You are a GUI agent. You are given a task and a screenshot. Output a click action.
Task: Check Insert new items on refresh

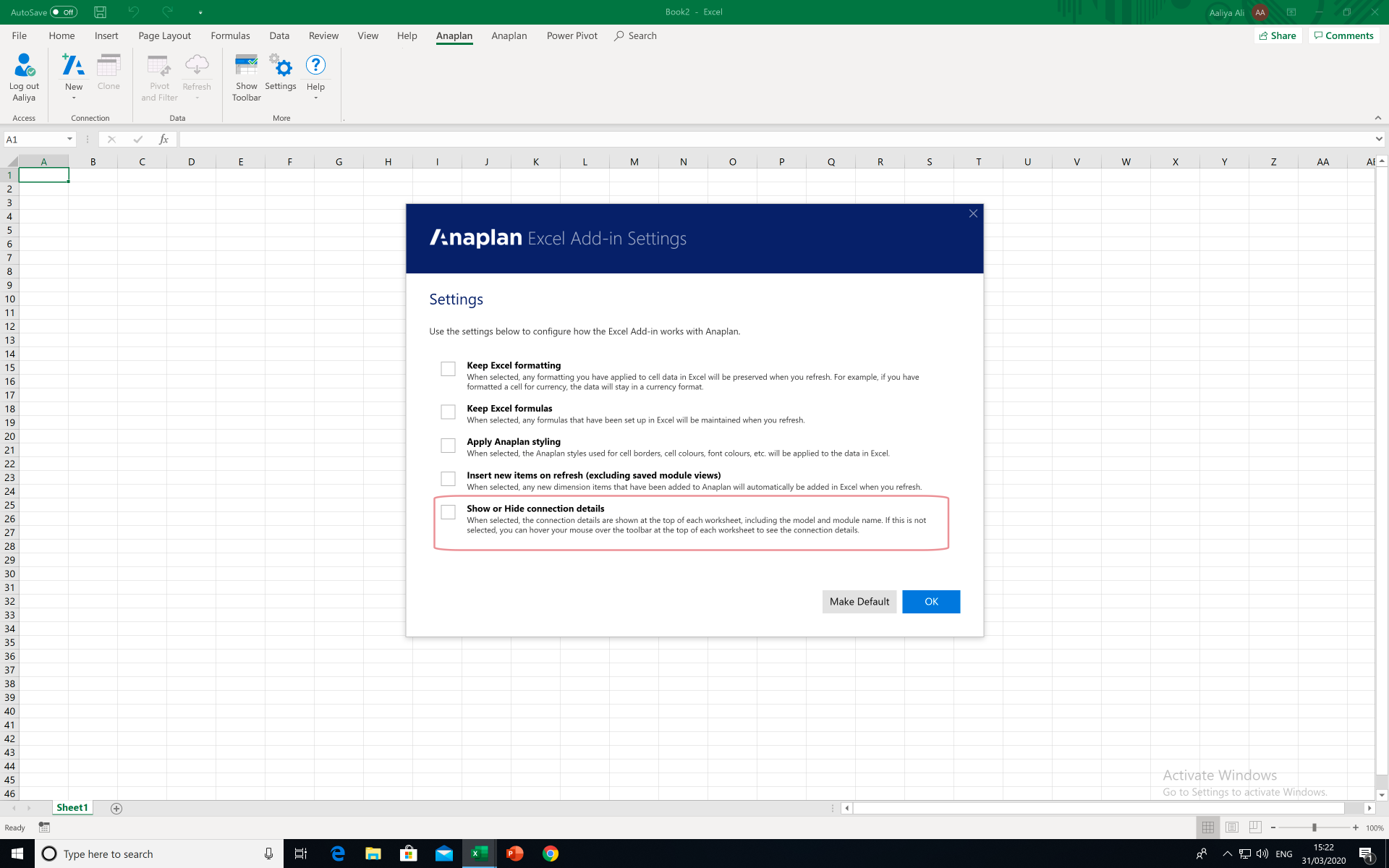[x=448, y=479]
